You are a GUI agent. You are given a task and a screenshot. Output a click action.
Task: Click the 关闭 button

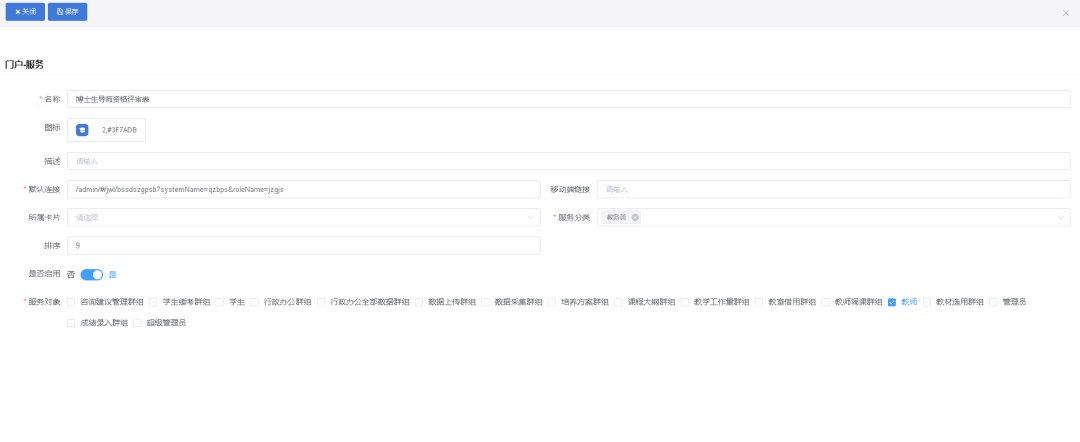pyautogui.click(x=25, y=12)
